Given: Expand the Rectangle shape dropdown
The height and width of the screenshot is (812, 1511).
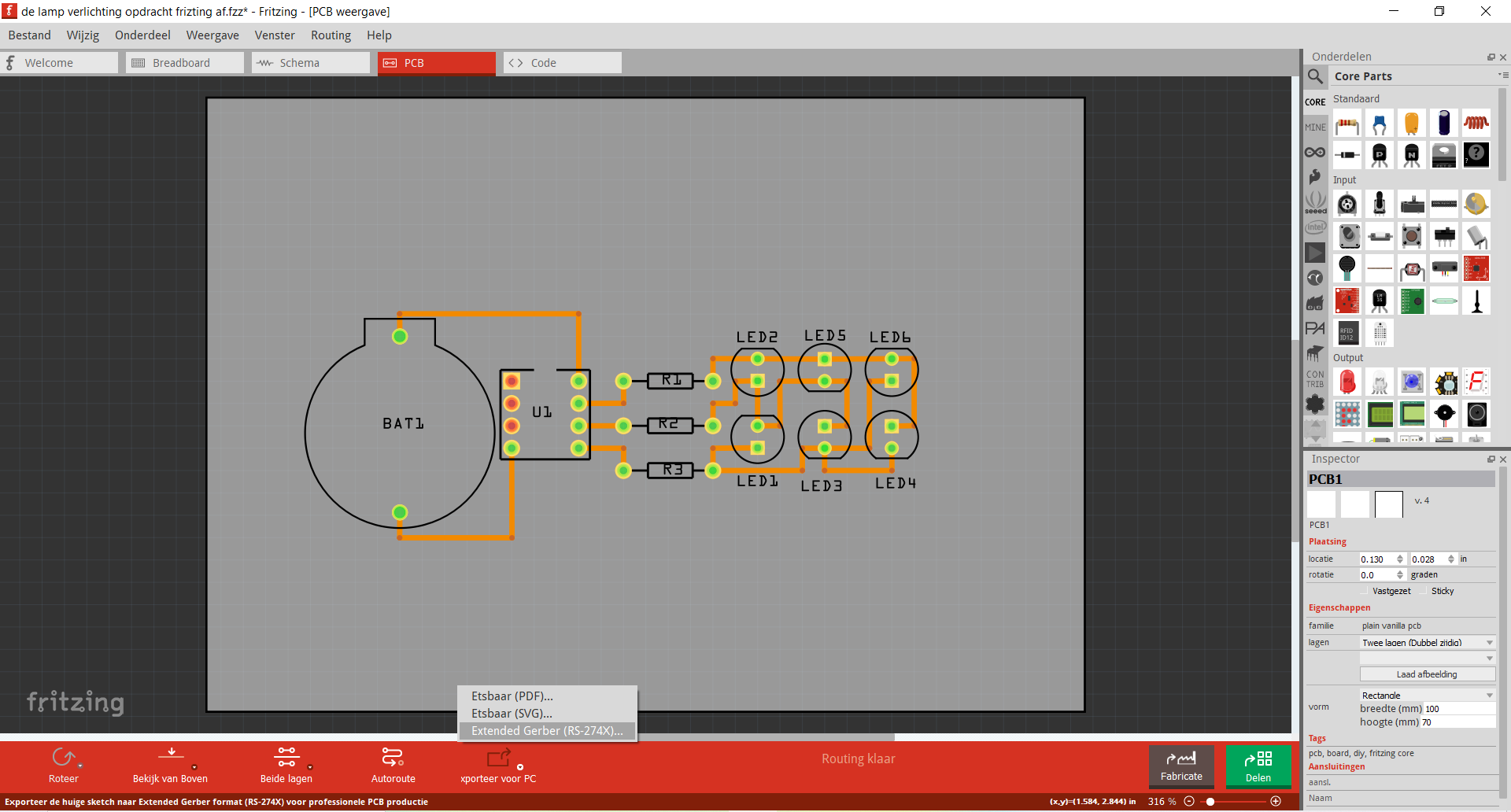Looking at the screenshot, I should coord(1427,696).
